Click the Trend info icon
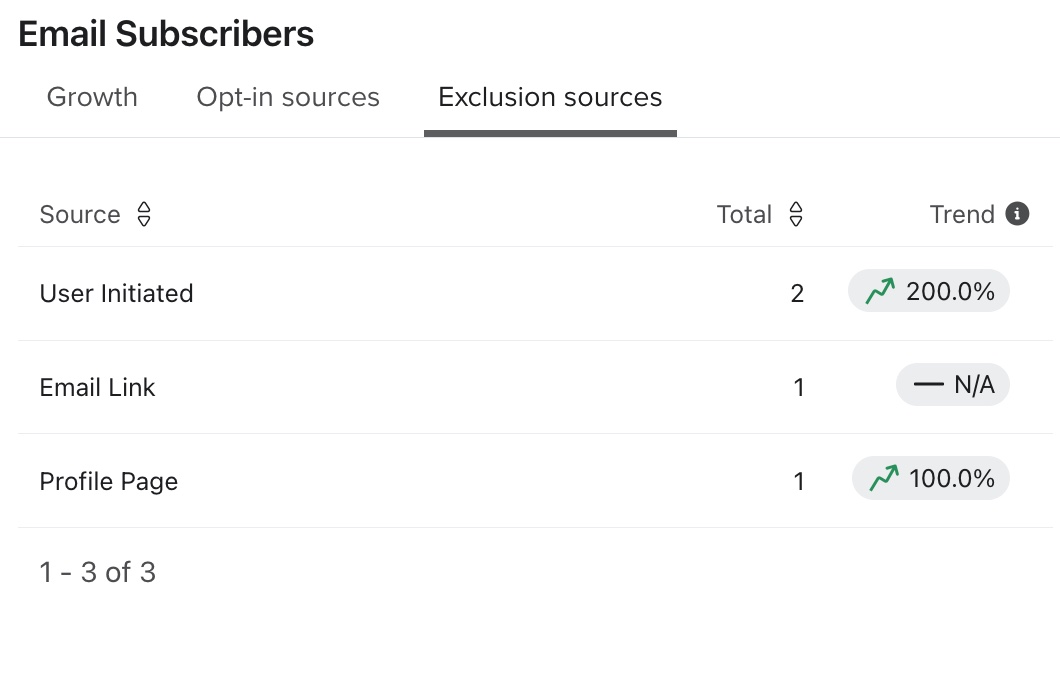The width and height of the screenshot is (1060, 674). click(1017, 214)
